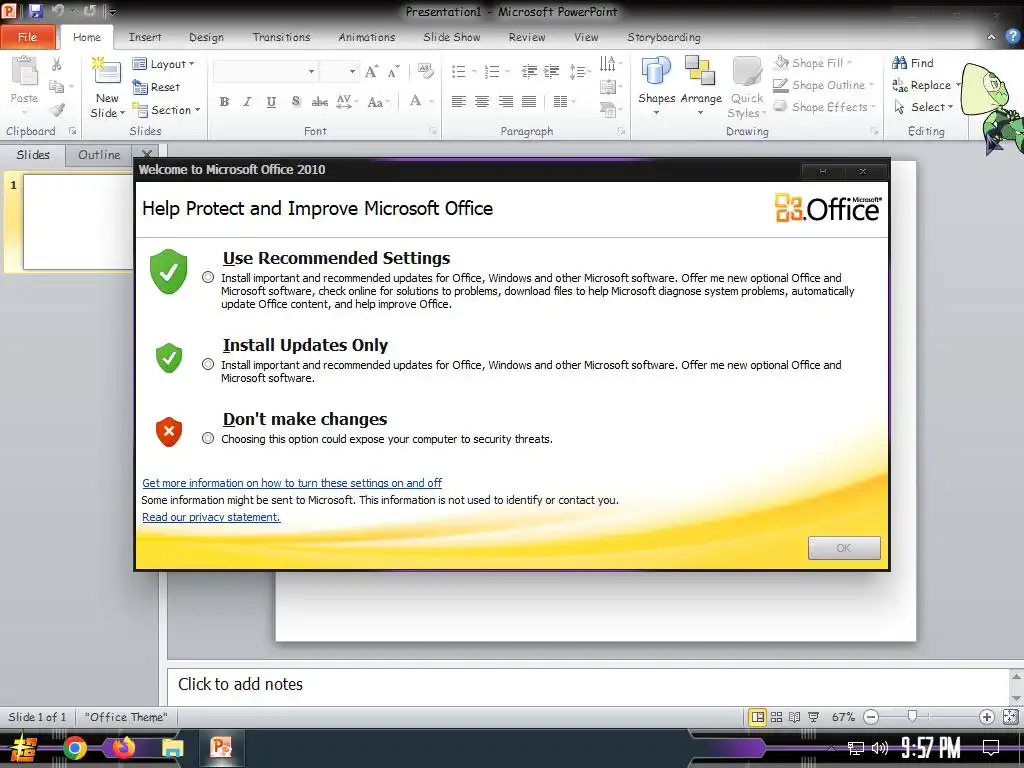Switch to the Outline pane tab
Screen dimensions: 1024x768
[x=99, y=155]
